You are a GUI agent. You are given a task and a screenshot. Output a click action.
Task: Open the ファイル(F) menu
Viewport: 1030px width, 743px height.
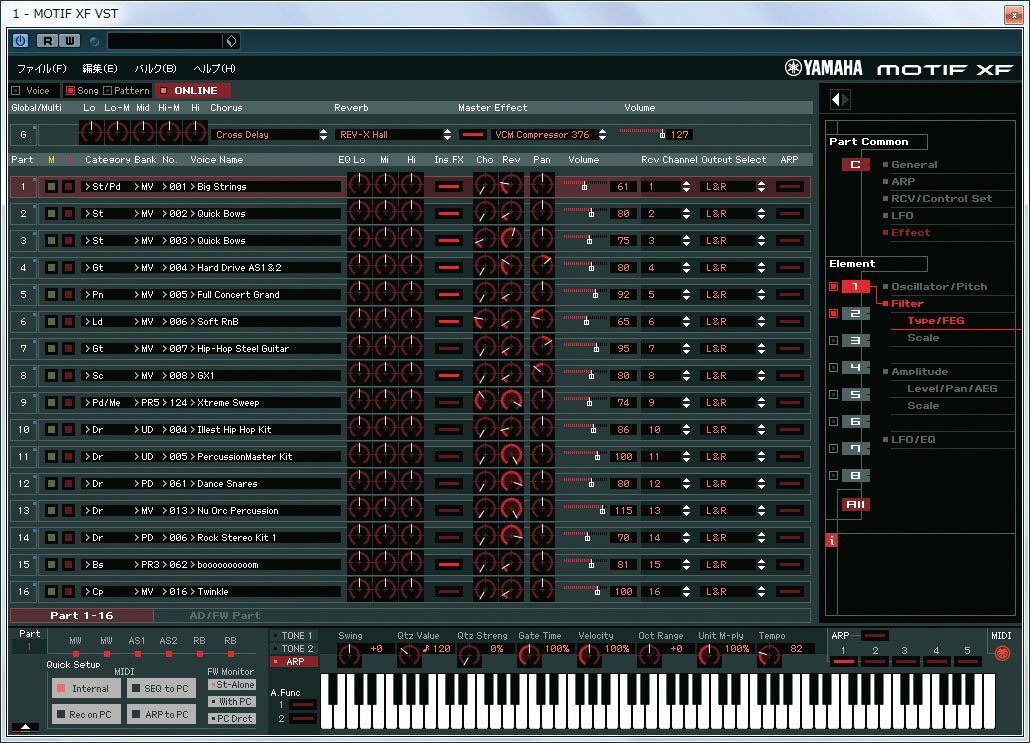(x=41, y=68)
